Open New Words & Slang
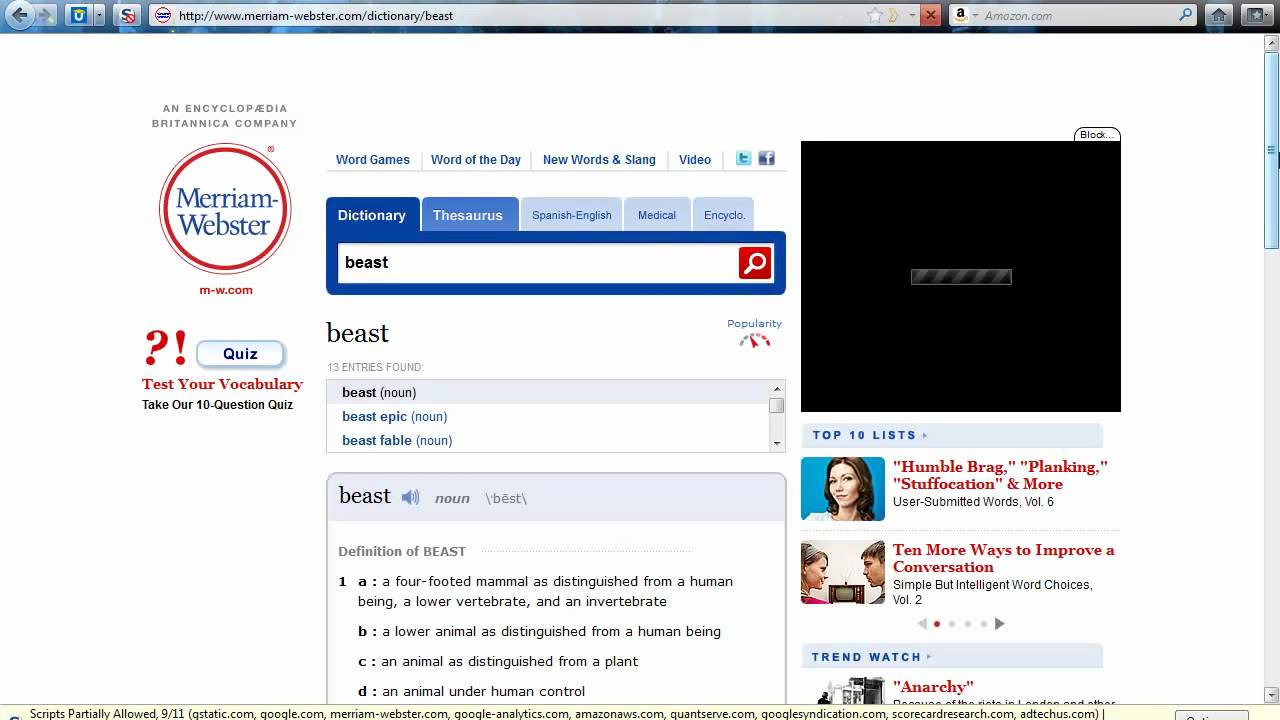This screenshot has height=720, width=1280. [x=599, y=160]
